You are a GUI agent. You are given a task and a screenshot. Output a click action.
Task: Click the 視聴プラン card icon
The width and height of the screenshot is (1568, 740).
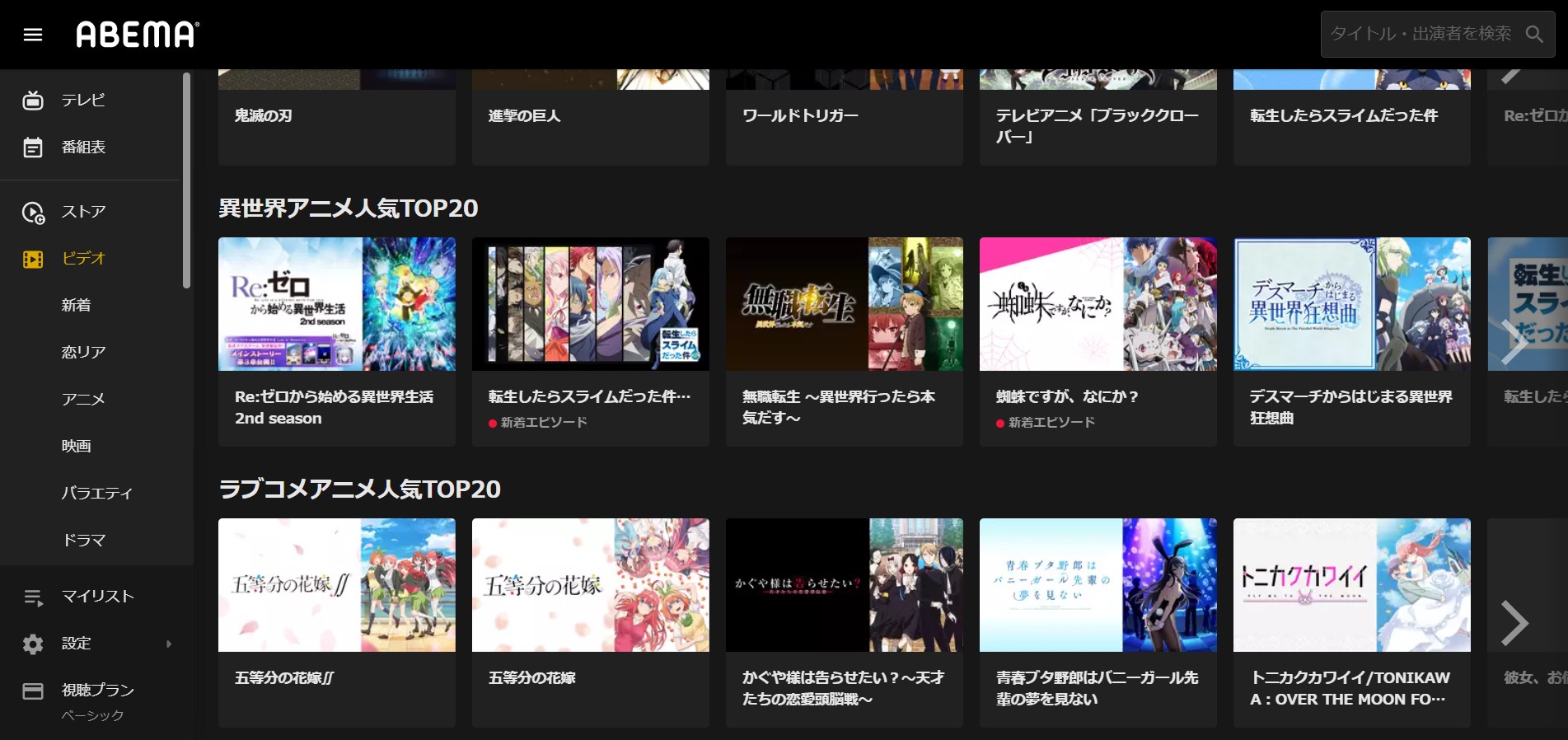pos(33,691)
